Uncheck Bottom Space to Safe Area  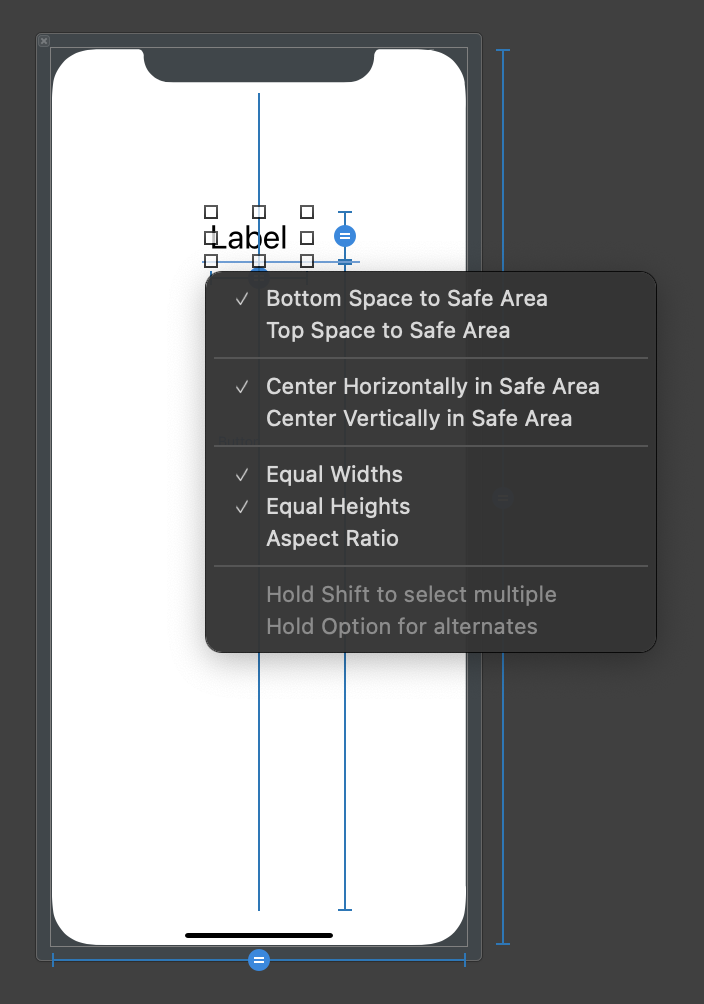(x=406, y=298)
